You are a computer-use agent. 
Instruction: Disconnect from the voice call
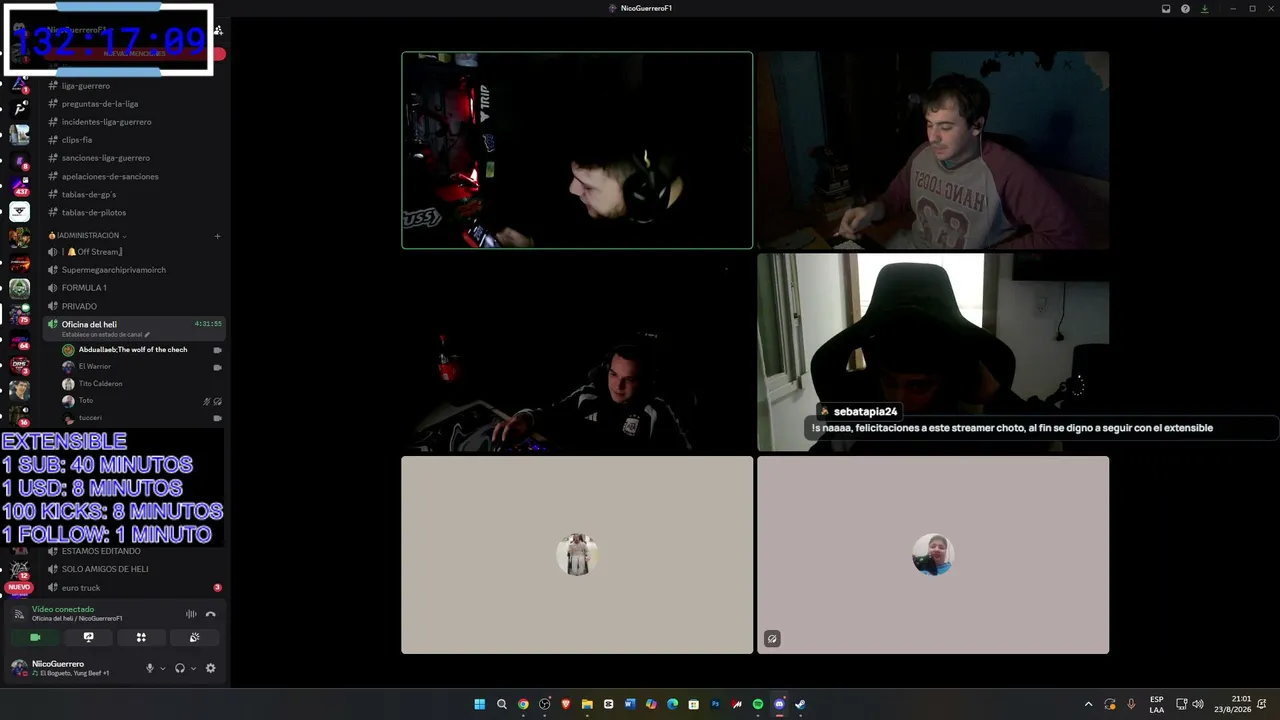(210, 614)
